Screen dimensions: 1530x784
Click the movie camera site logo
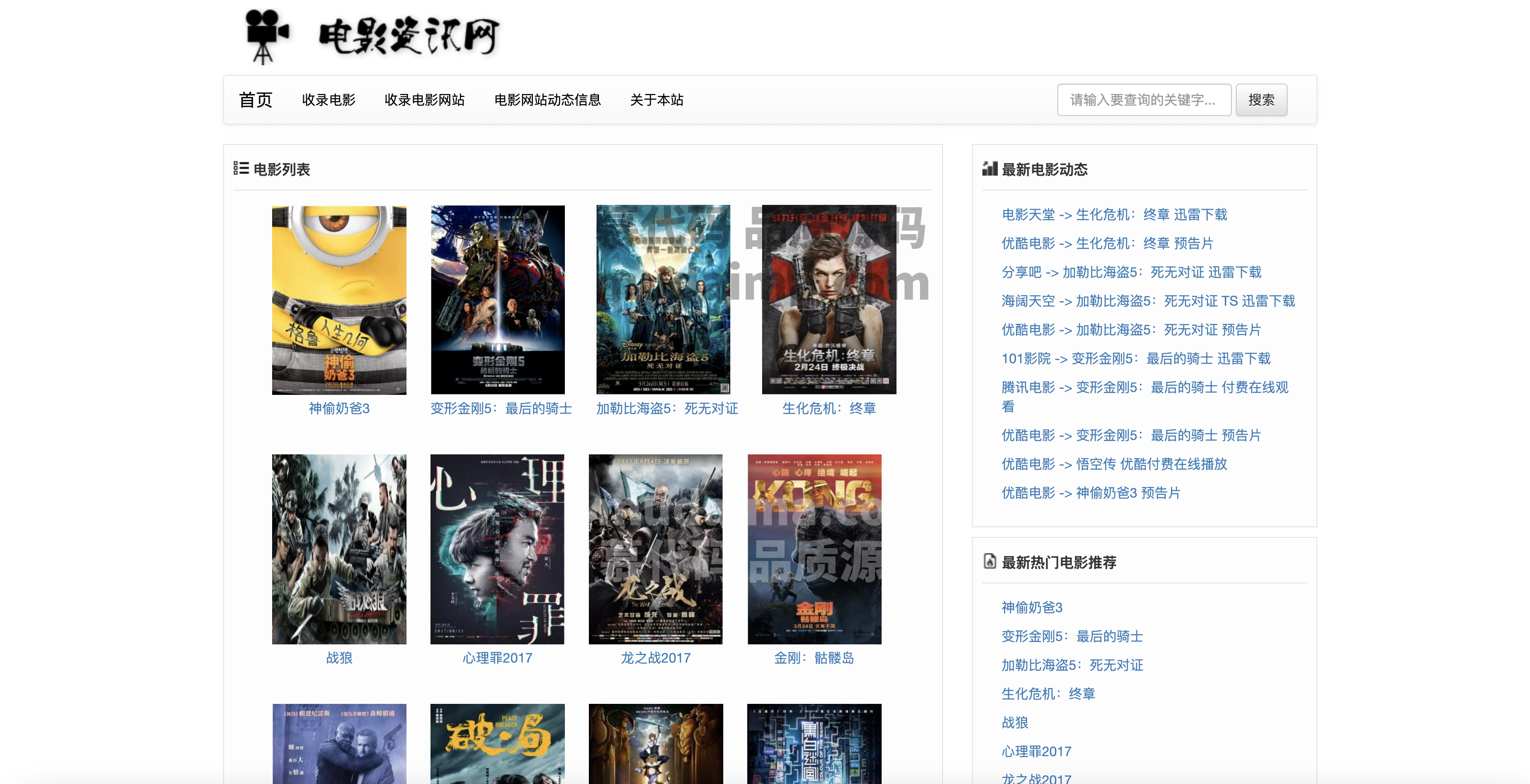(x=267, y=36)
